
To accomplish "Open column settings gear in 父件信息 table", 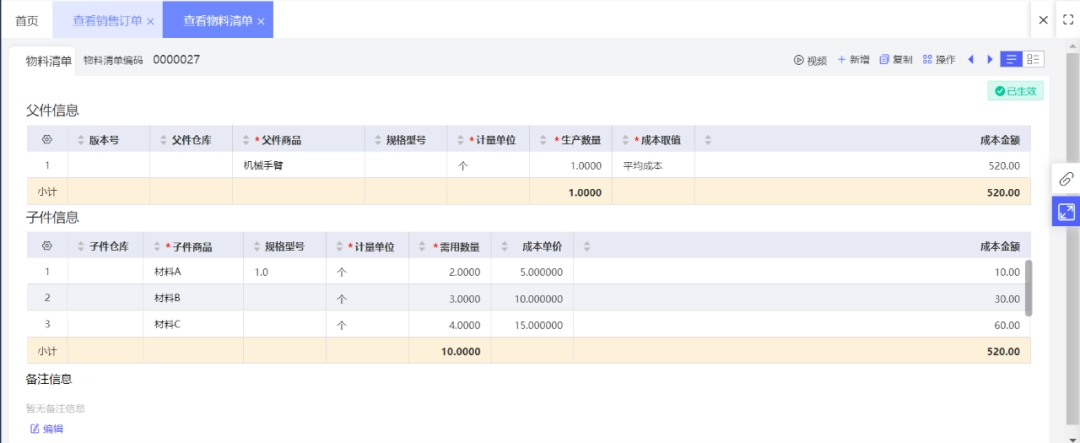I will click(x=47, y=140).
